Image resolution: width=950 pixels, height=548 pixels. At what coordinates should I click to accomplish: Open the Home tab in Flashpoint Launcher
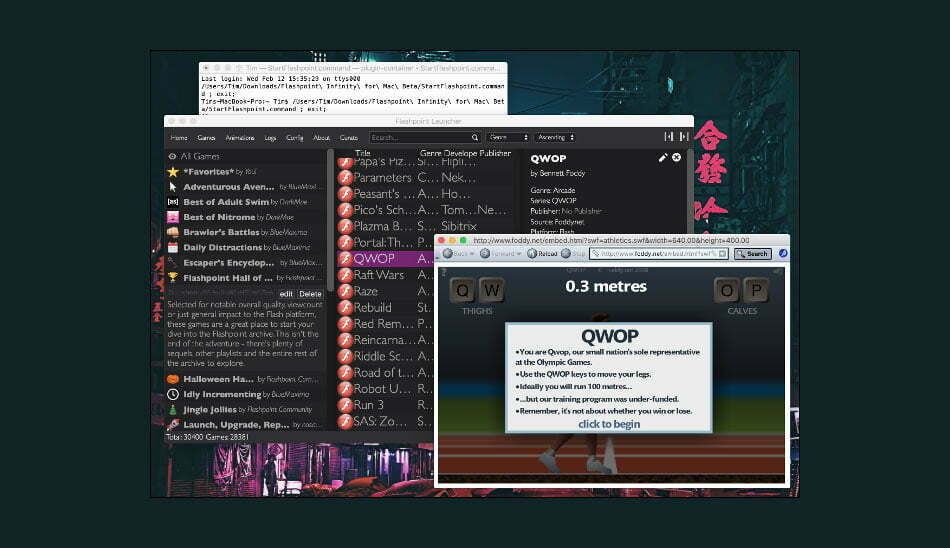click(x=179, y=138)
